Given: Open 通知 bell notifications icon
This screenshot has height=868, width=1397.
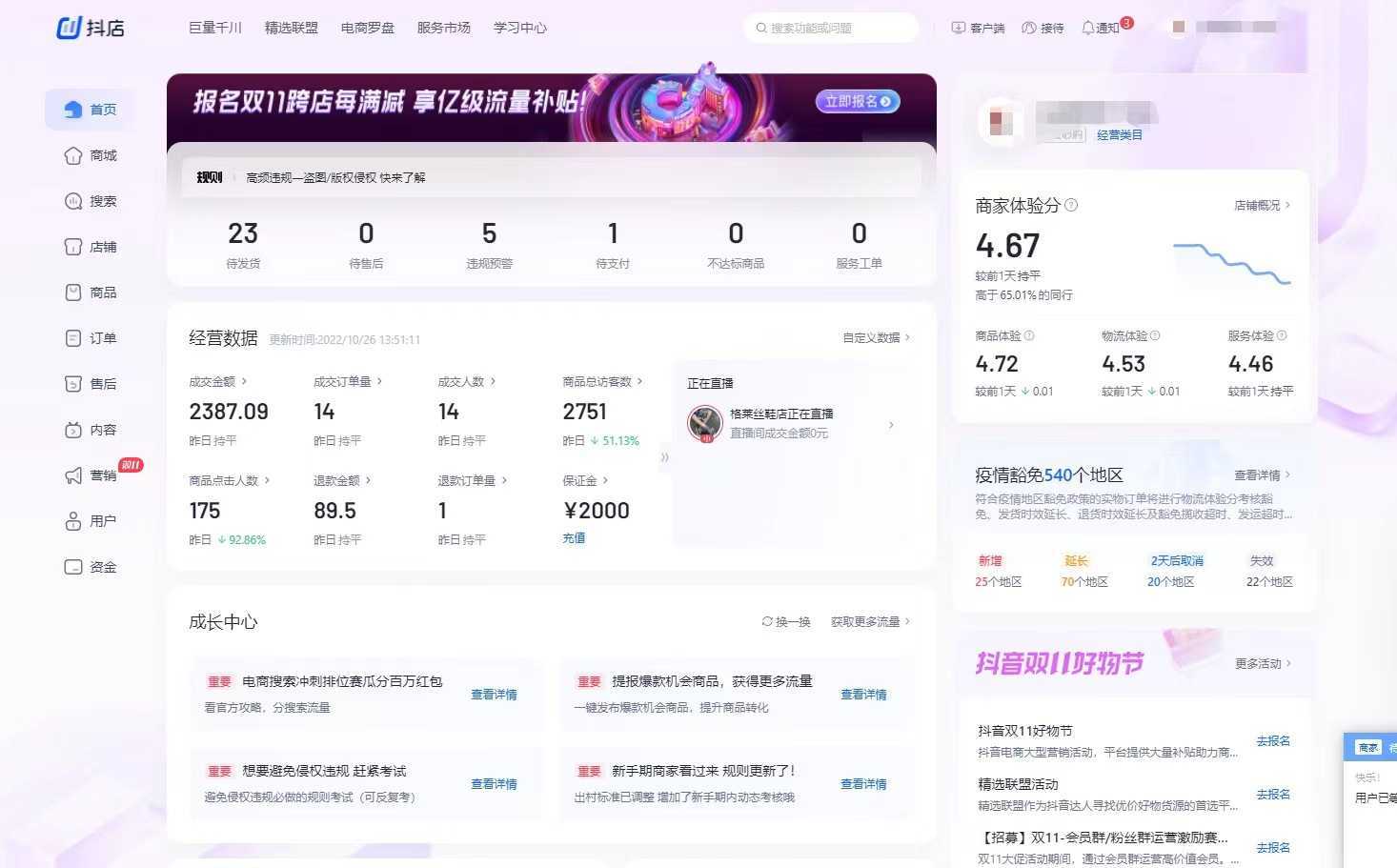Looking at the screenshot, I should 1088,28.
